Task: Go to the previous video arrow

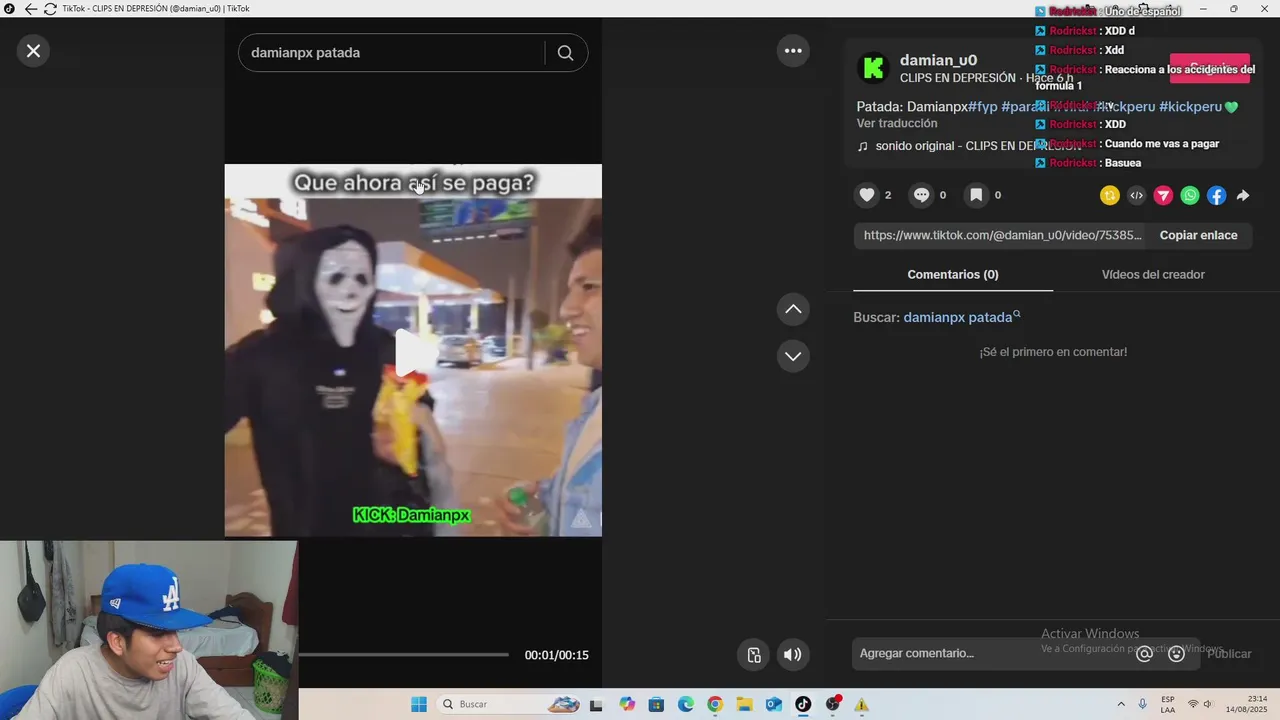Action: pos(793,309)
